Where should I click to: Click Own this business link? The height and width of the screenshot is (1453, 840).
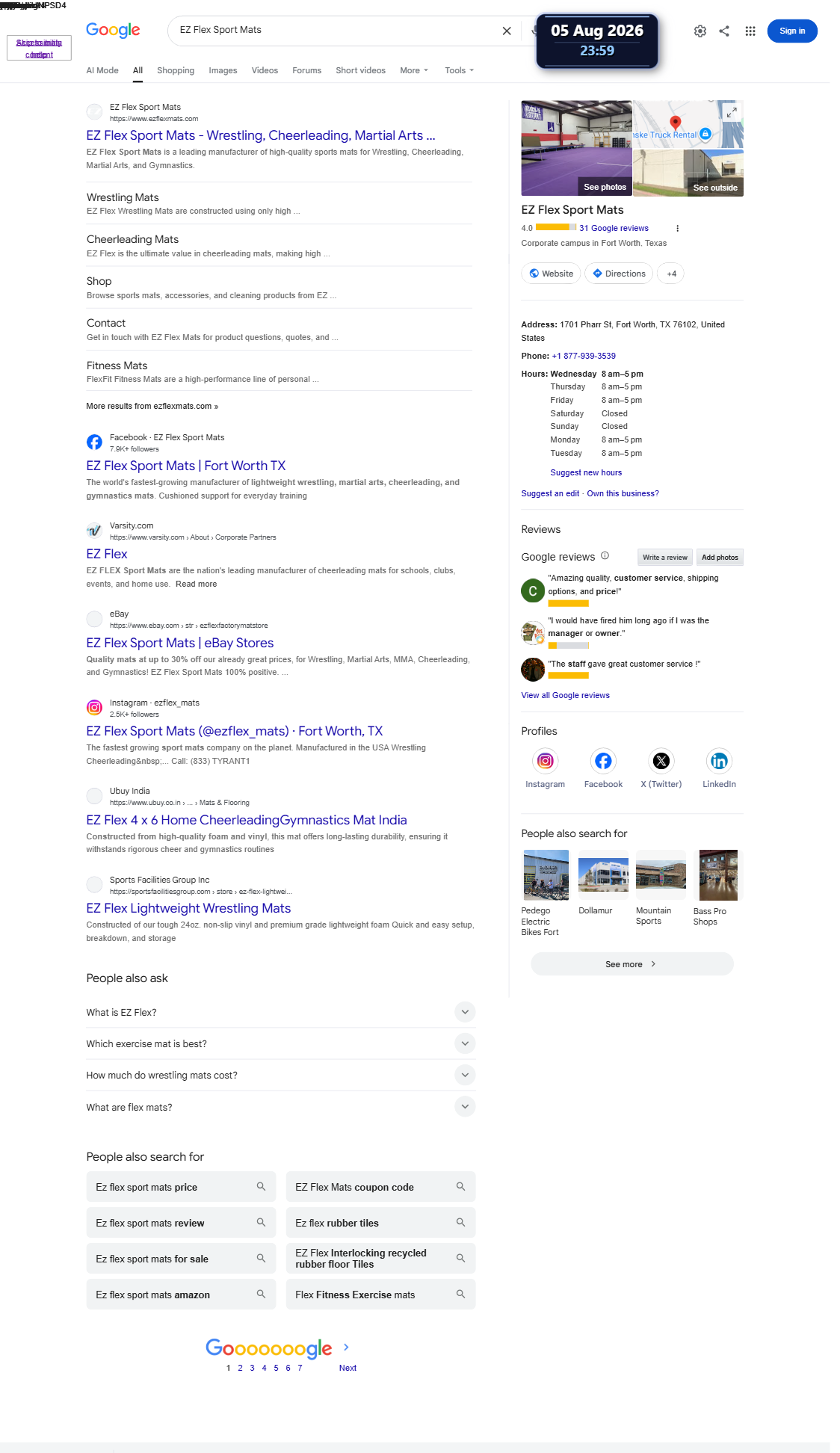pyautogui.click(x=623, y=493)
